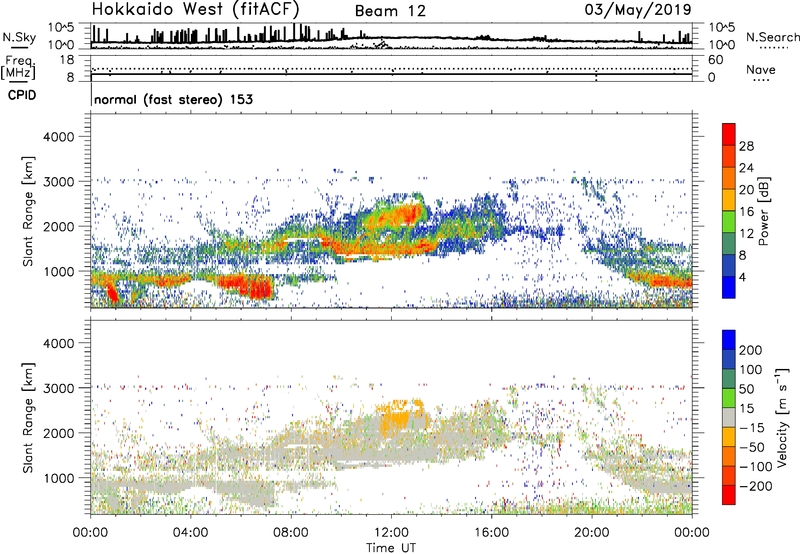Click the 12:00 time tick label
The image size is (800, 554).
[391, 533]
